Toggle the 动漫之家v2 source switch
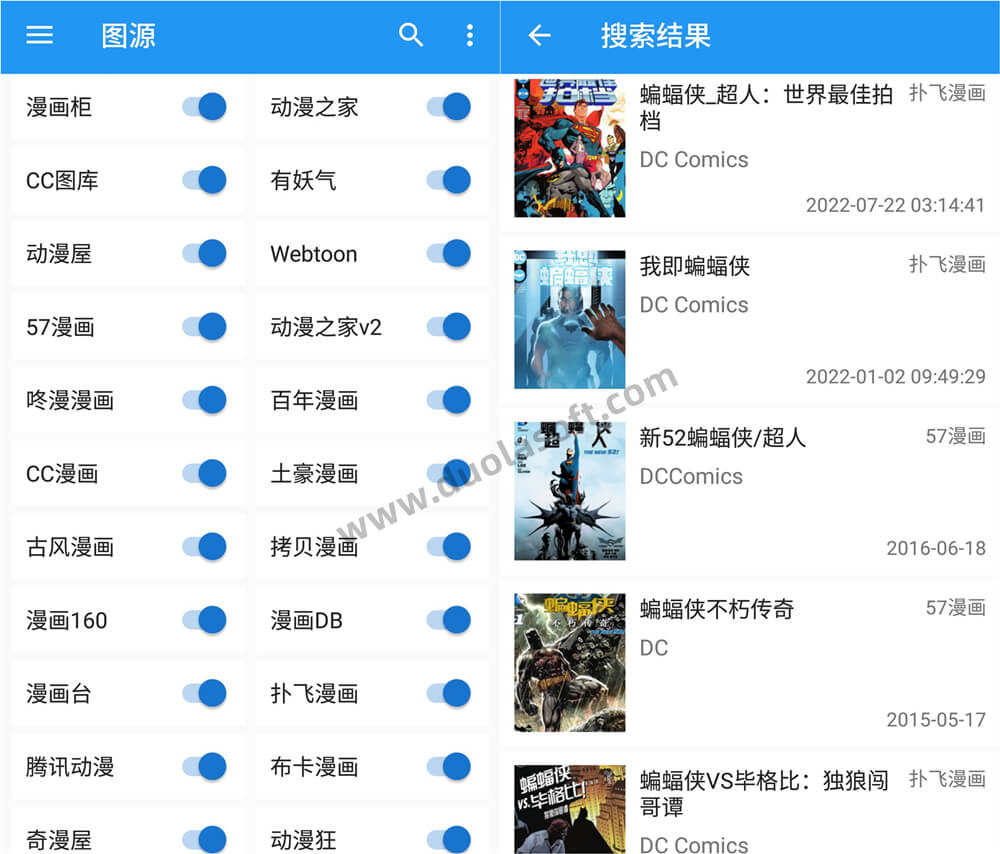The image size is (1000, 854). pos(449,327)
